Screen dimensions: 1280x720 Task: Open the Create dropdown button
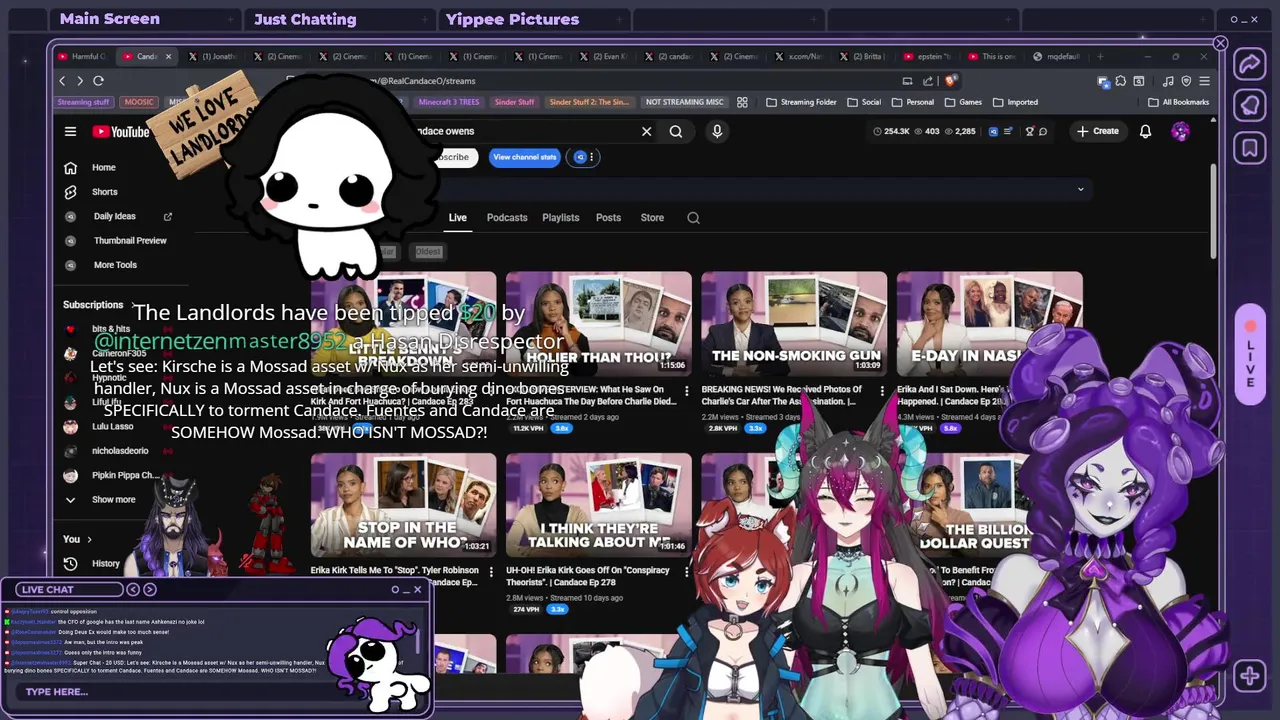1098,131
